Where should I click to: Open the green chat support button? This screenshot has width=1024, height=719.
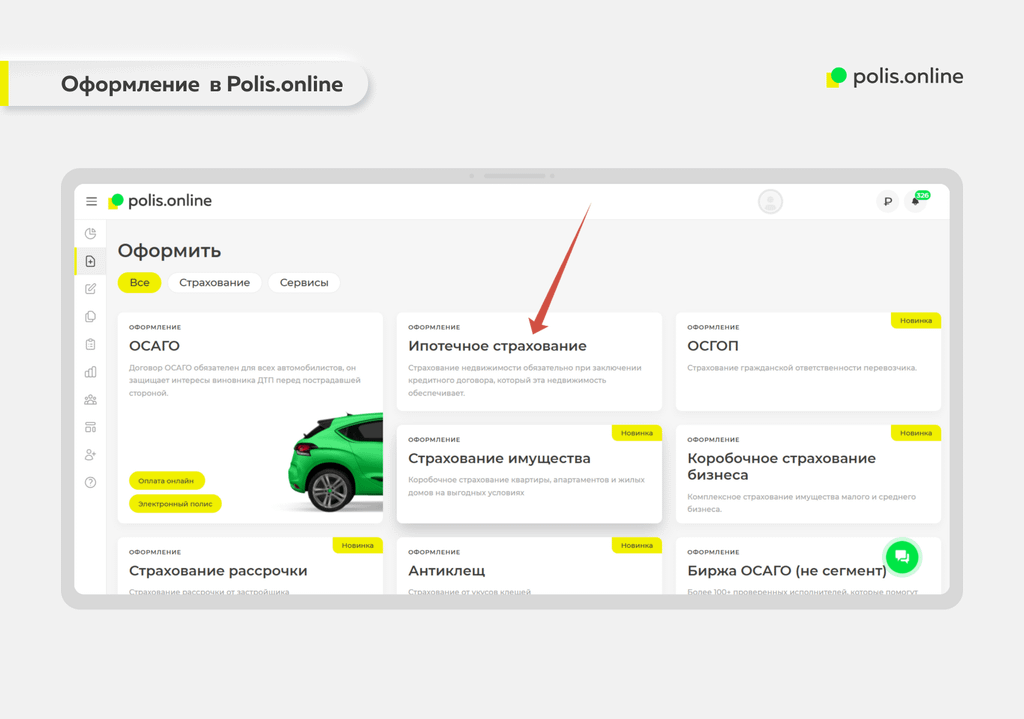point(901,557)
